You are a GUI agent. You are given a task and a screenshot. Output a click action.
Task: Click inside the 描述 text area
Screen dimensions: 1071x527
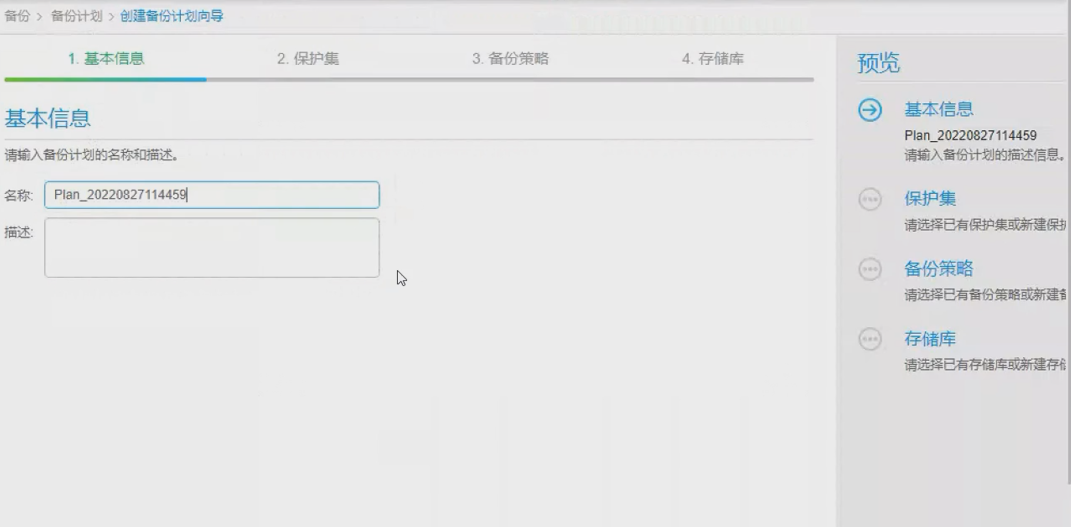212,247
